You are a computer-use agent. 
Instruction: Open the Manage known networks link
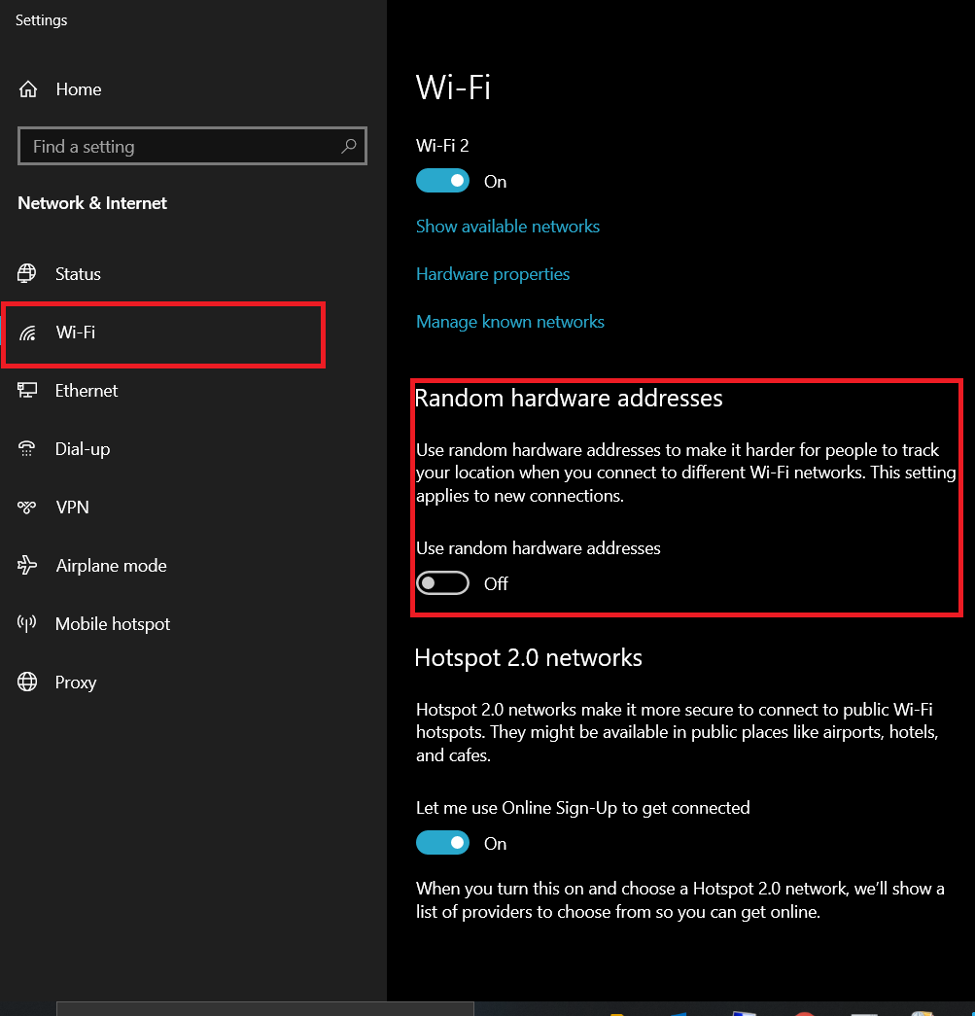tap(510, 322)
